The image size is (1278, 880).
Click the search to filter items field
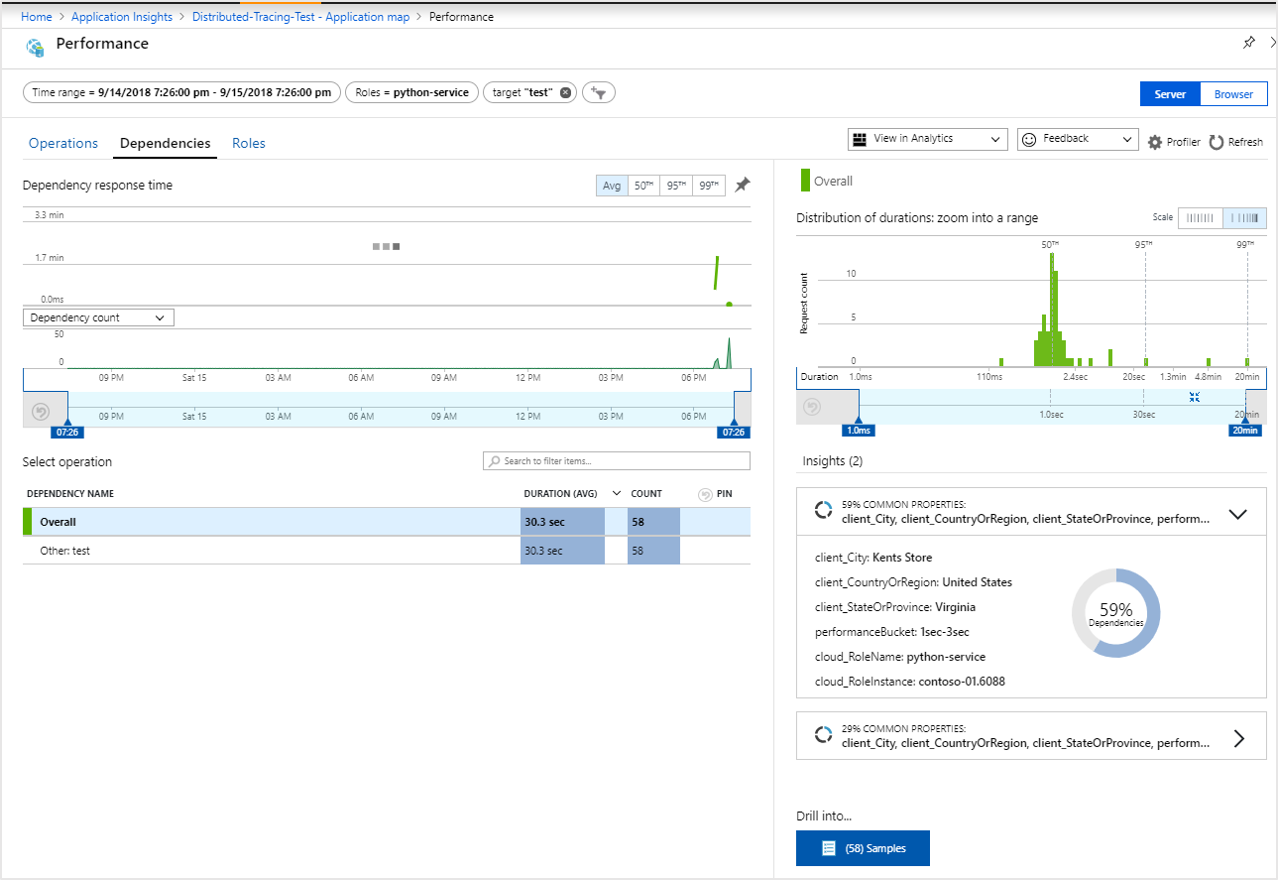pyautogui.click(x=616, y=461)
